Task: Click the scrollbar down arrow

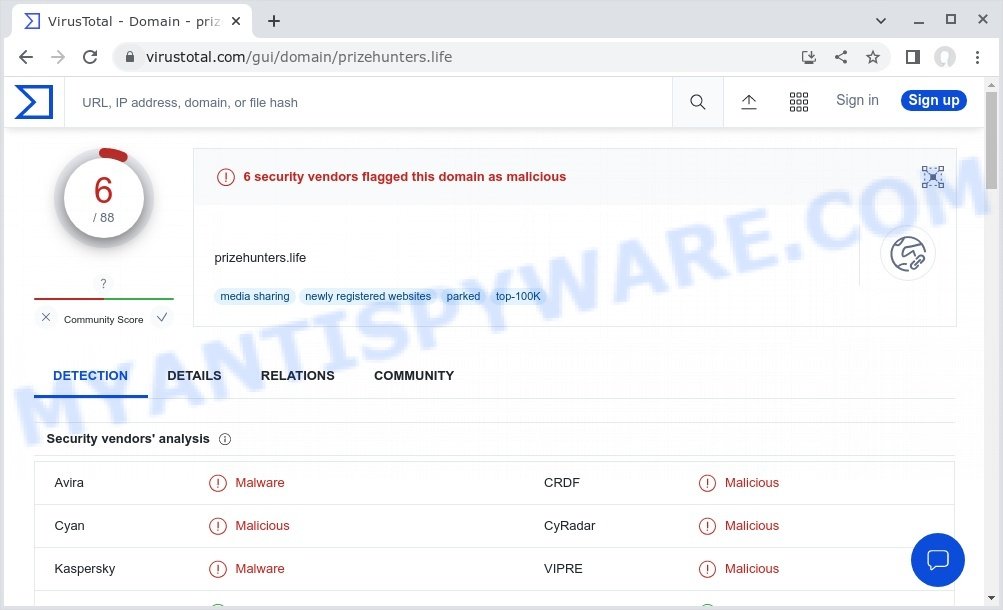Action: tap(991, 598)
